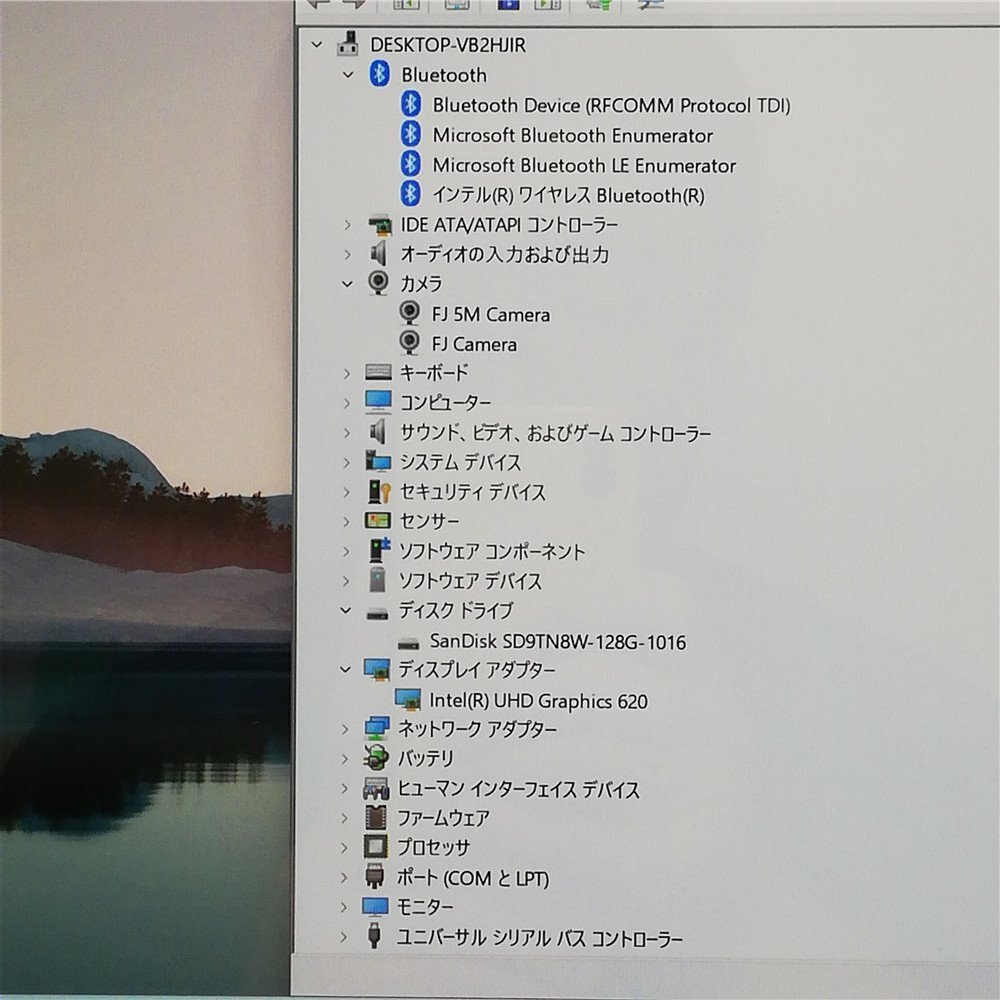1000x1000 pixels.
Task: Click the FJ 5M Camera webcam icon
Action: [409, 313]
